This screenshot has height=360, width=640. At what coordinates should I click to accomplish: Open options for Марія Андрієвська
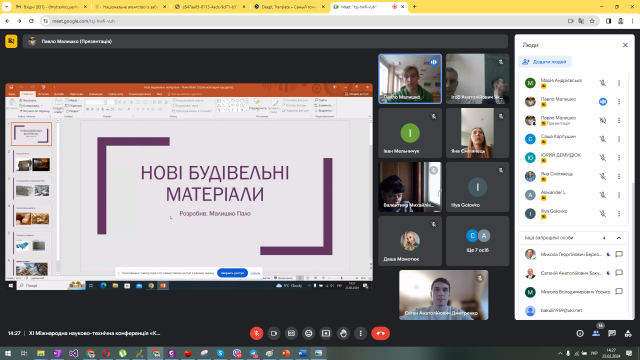point(619,83)
